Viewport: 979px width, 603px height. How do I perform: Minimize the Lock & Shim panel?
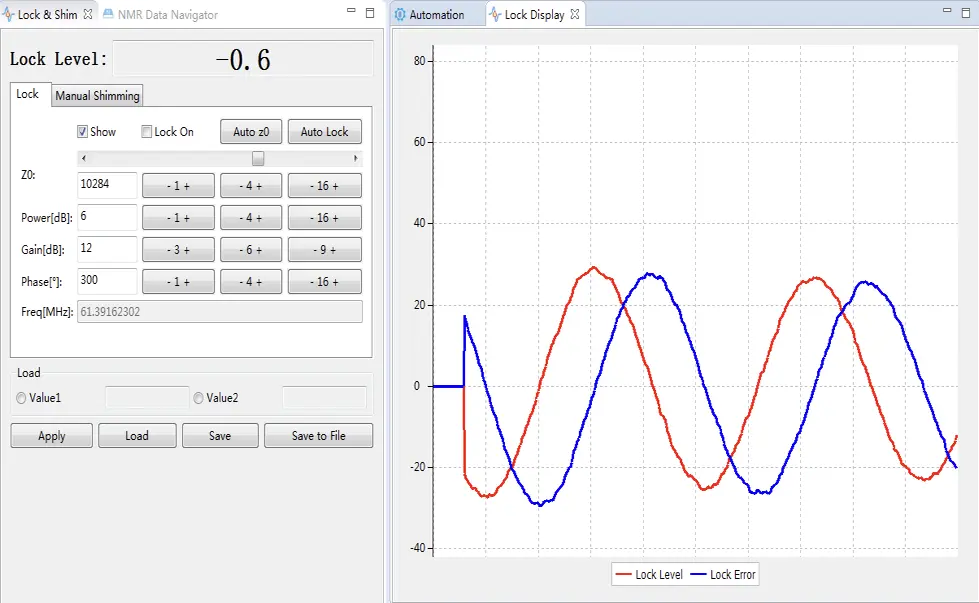click(350, 13)
